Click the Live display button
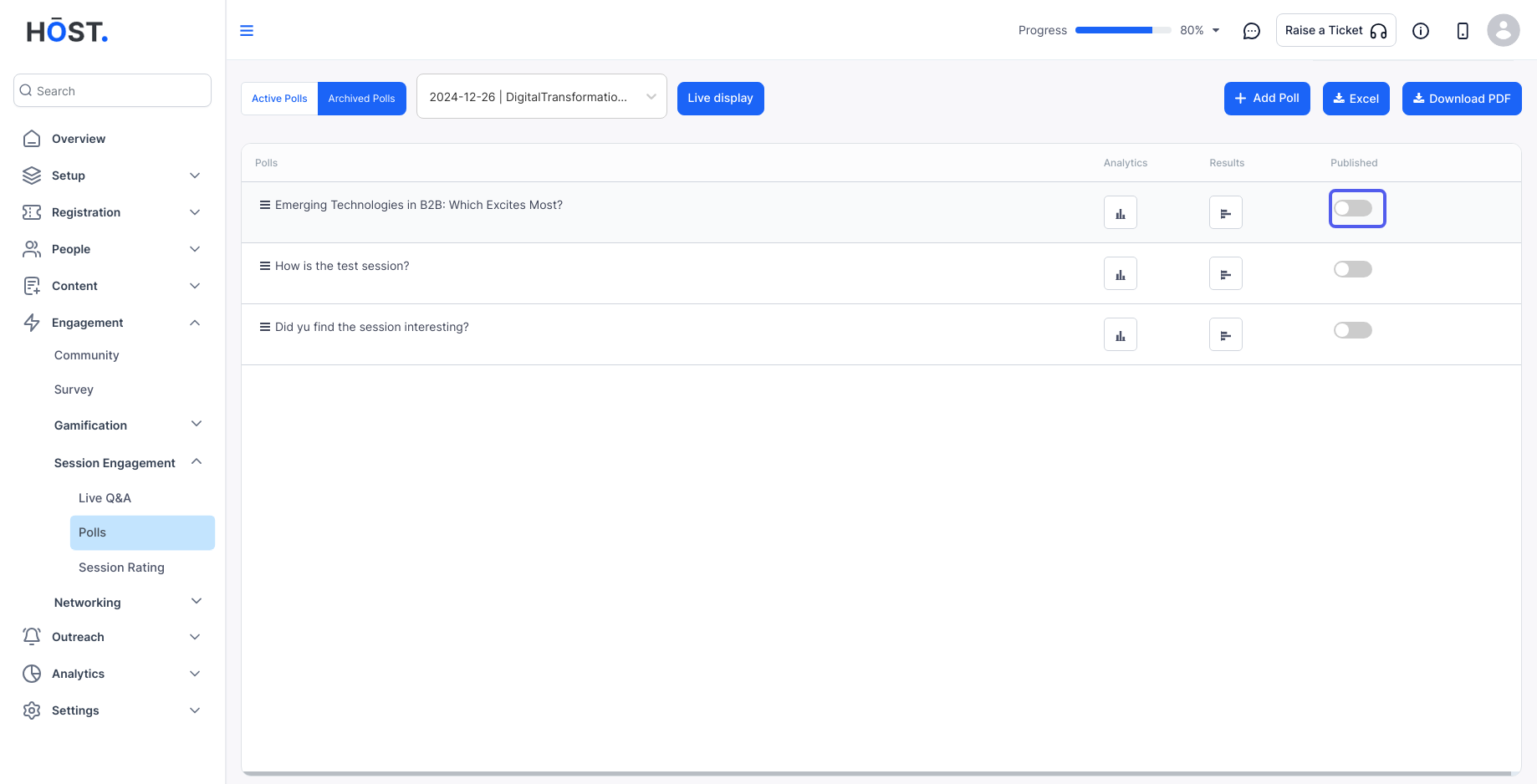The height and width of the screenshot is (784, 1537). coord(720,99)
